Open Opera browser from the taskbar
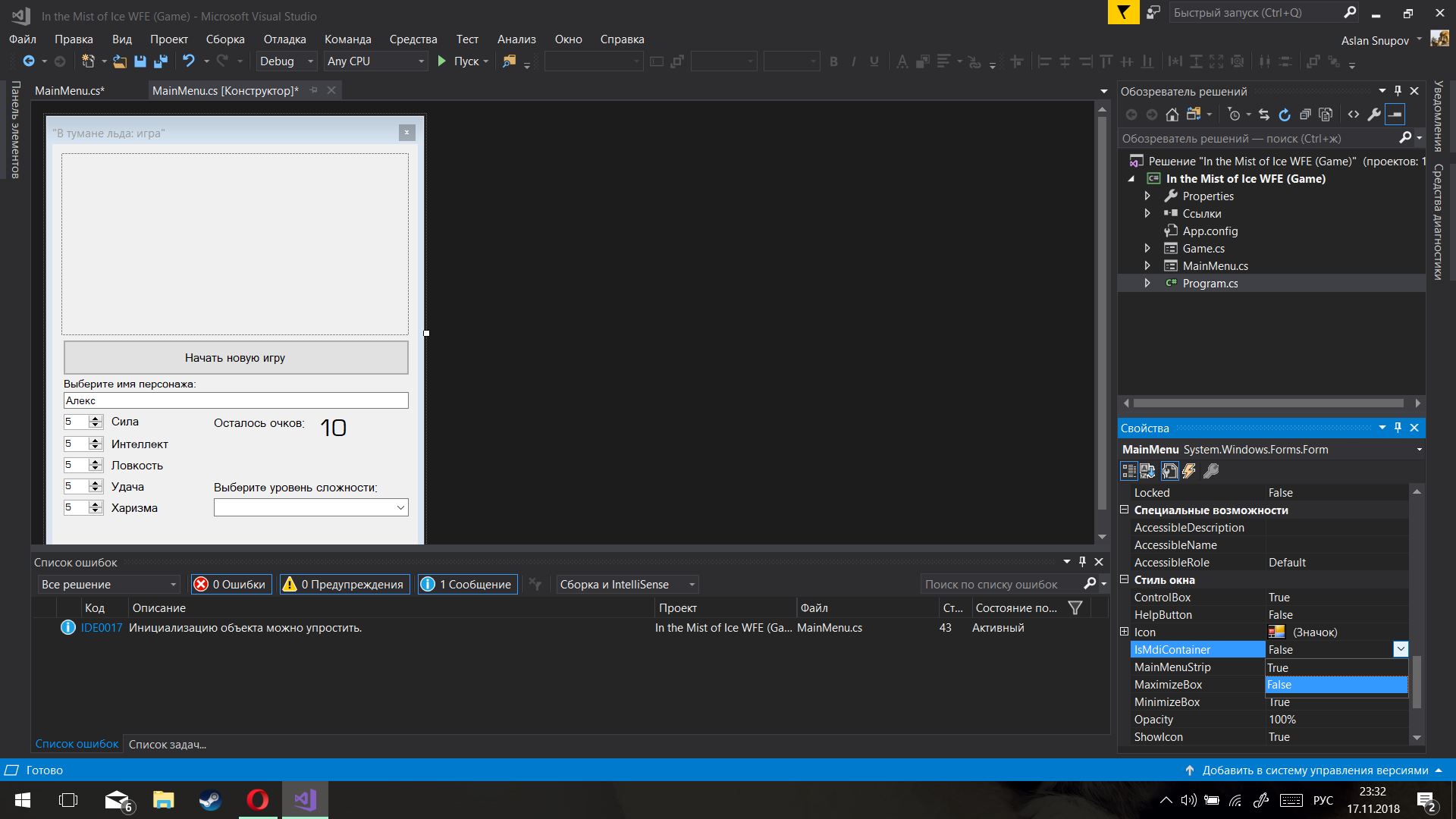This screenshot has height=819, width=1456. coord(258,800)
